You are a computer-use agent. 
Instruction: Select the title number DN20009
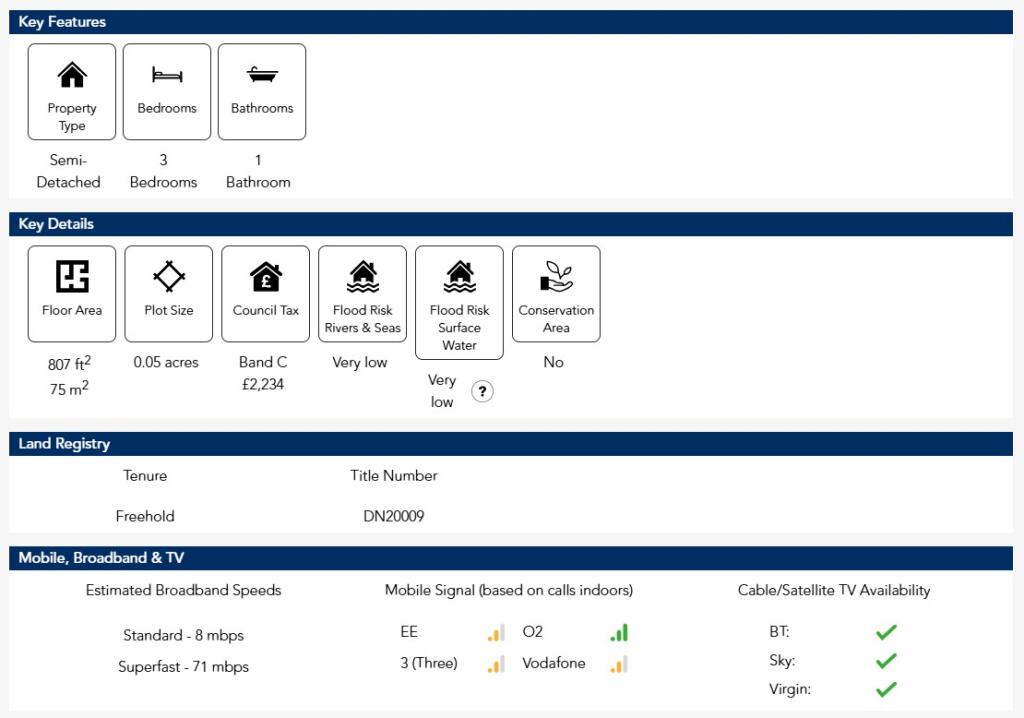point(393,516)
